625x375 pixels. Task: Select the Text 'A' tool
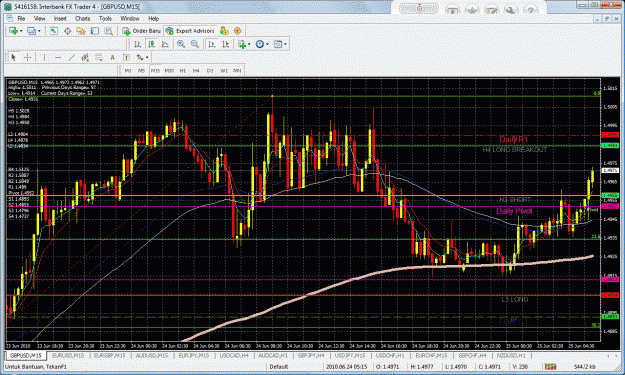click(x=112, y=57)
